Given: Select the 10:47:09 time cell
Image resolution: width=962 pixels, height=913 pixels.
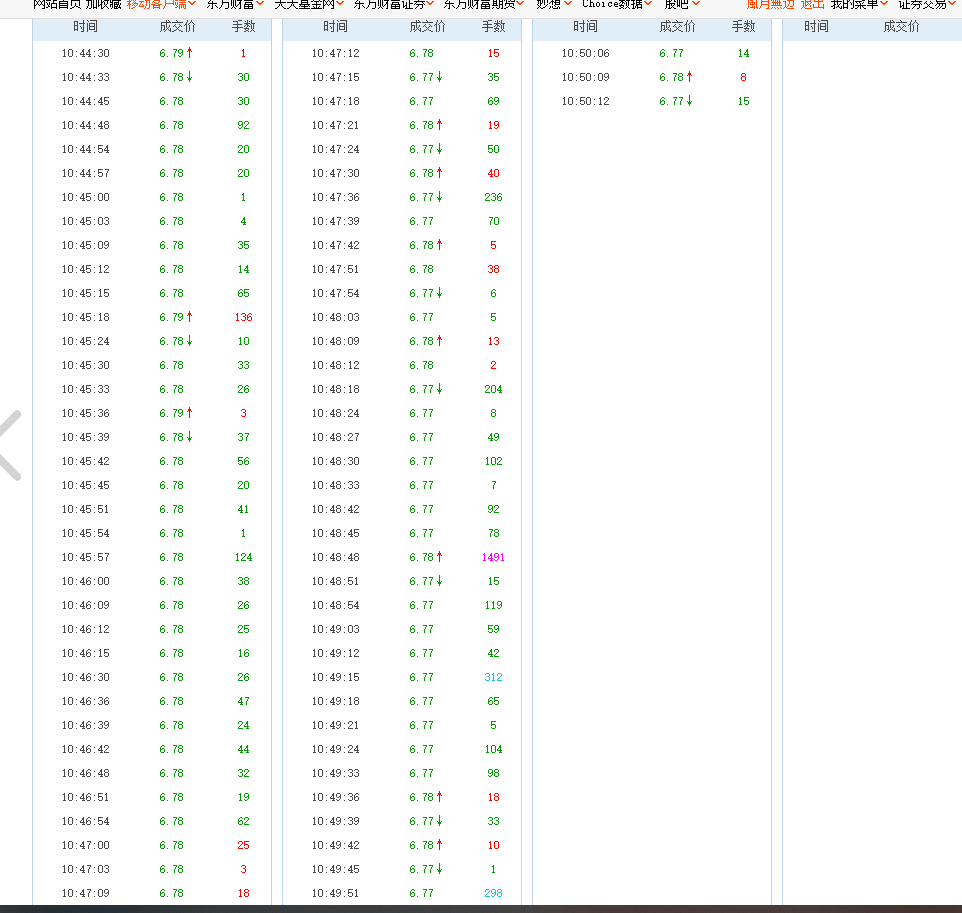Looking at the screenshot, I should [x=85, y=893].
